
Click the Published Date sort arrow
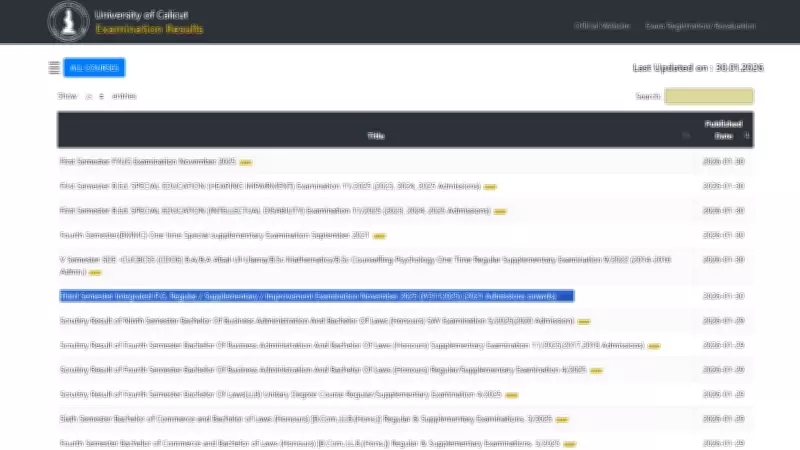point(747,135)
